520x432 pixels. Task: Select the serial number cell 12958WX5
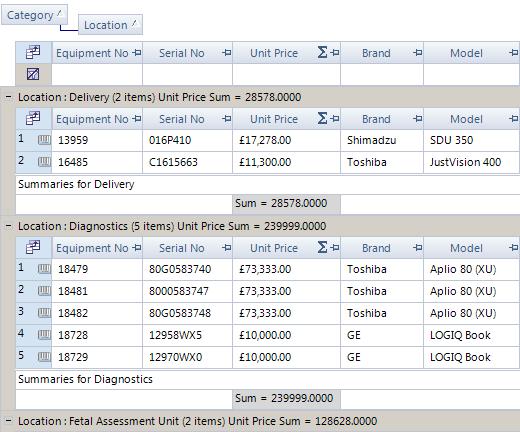point(187,335)
